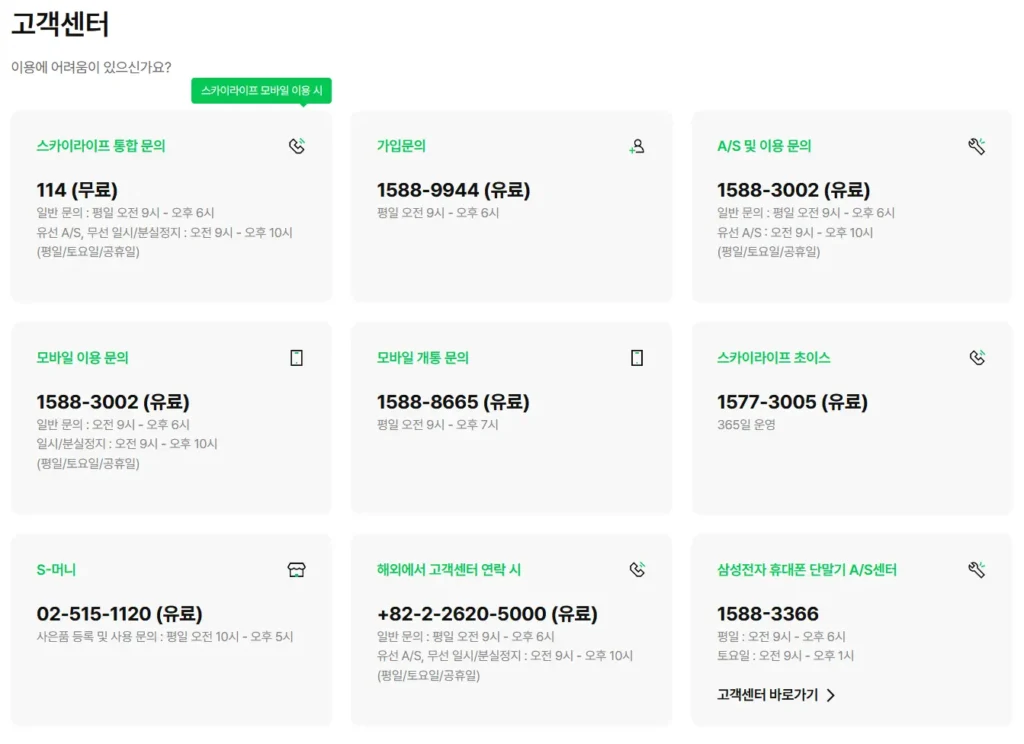Select the smartphone icon on 모바일 개통 문의 card
Image resolution: width=1024 pixels, height=744 pixels.
click(x=637, y=358)
